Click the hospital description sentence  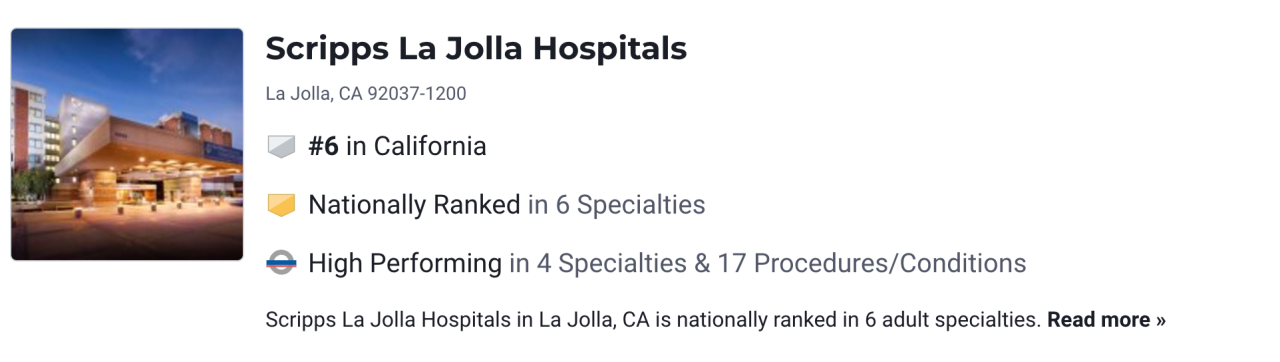653,320
